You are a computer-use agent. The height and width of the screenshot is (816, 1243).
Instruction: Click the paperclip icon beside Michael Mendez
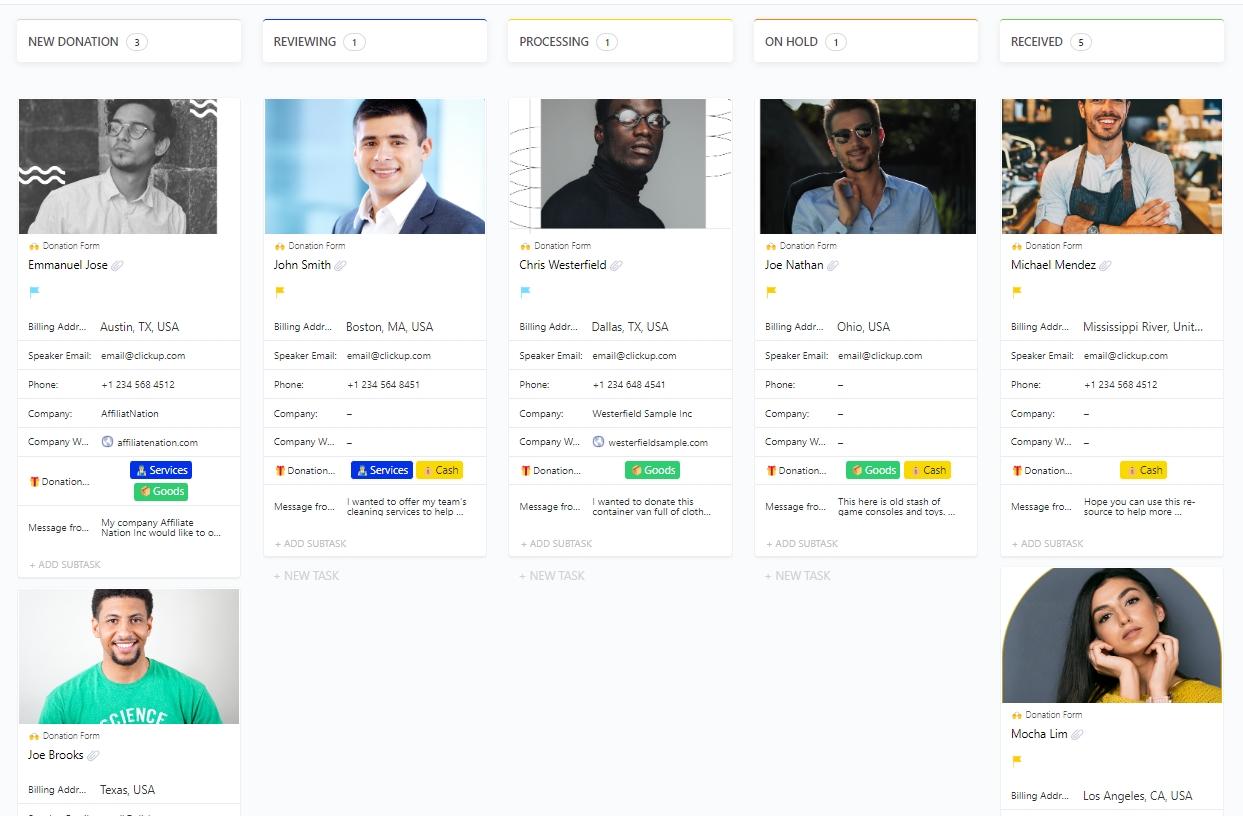coord(1105,266)
